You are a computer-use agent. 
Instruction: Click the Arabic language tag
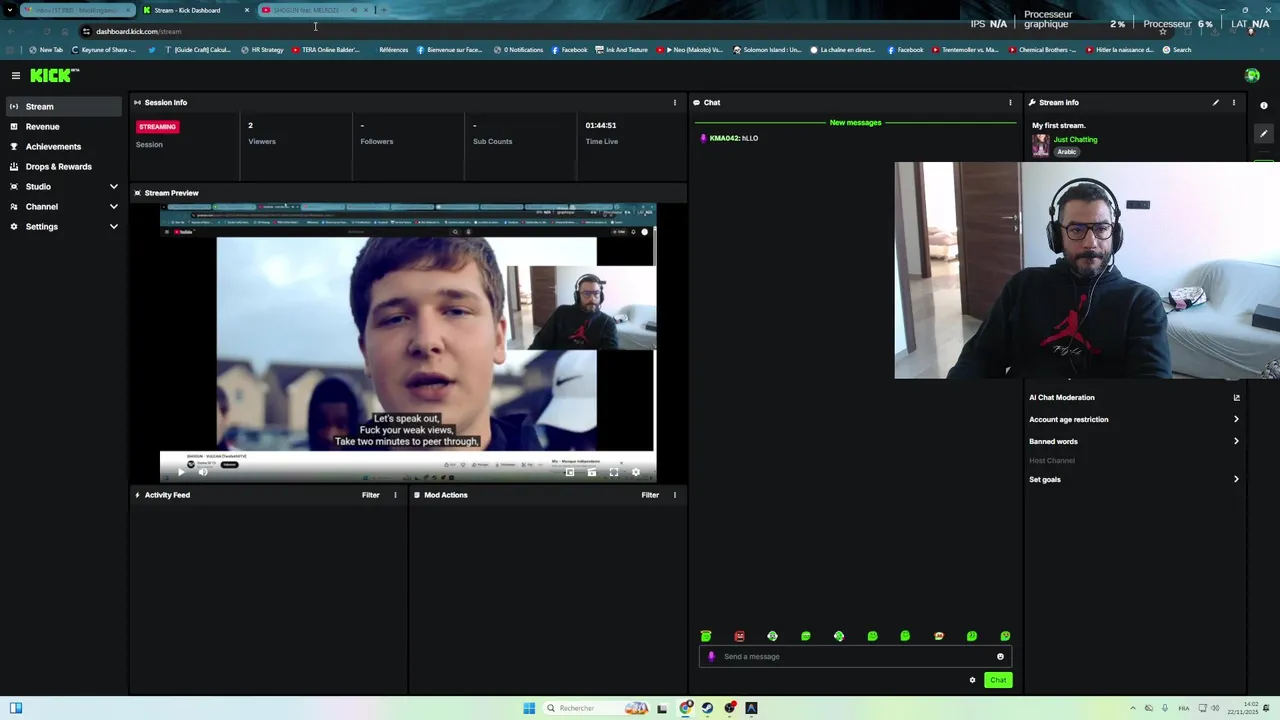[x=1067, y=152]
